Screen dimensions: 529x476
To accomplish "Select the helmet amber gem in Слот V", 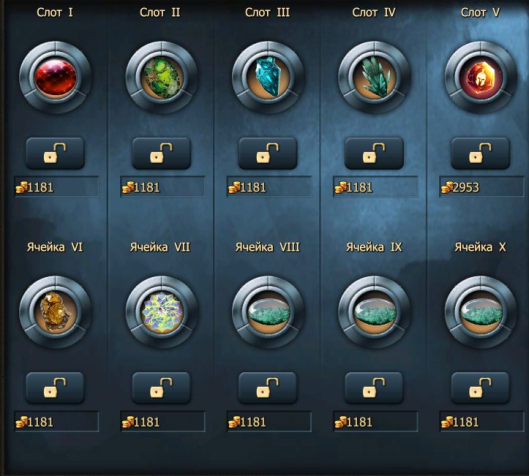I will click(480, 78).
